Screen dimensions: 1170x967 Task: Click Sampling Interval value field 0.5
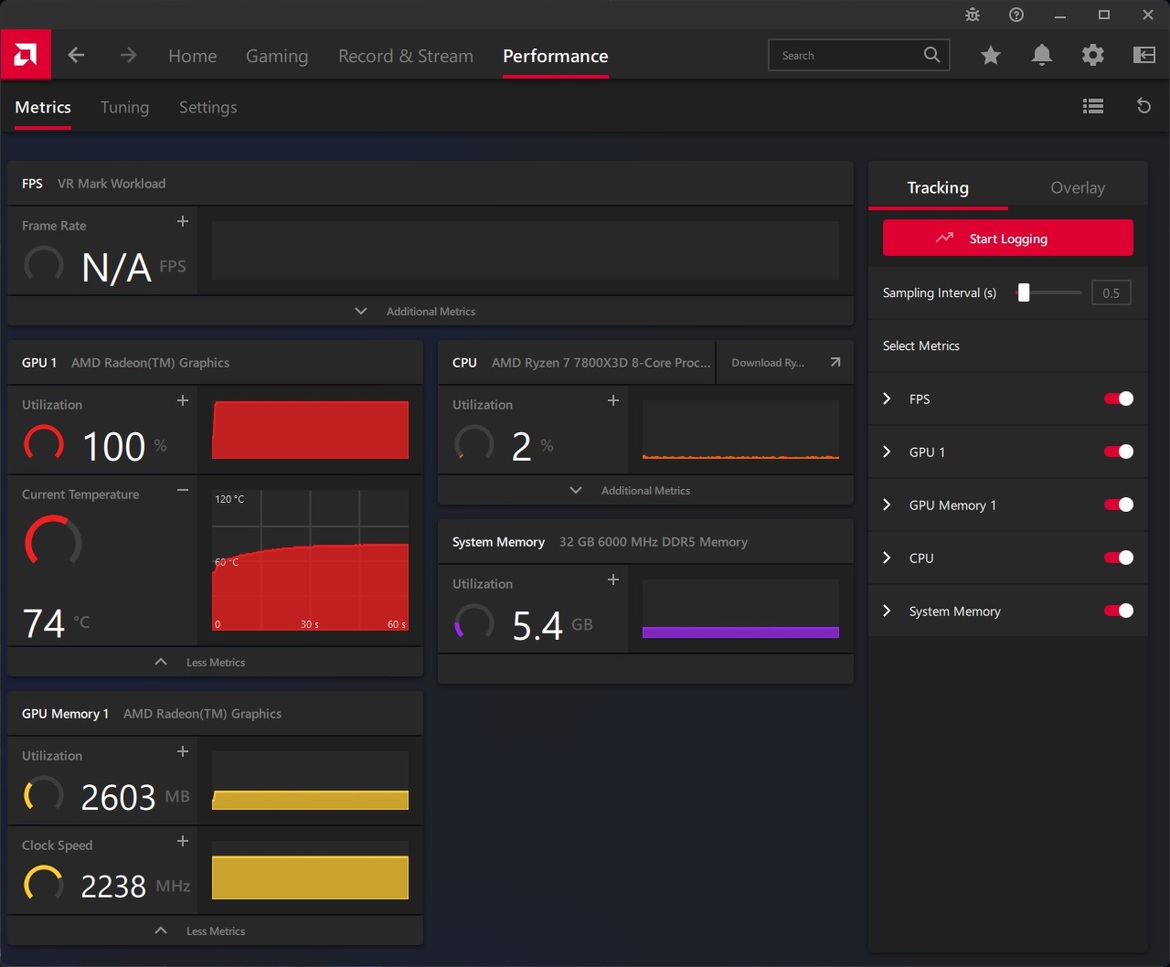point(1111,292)
